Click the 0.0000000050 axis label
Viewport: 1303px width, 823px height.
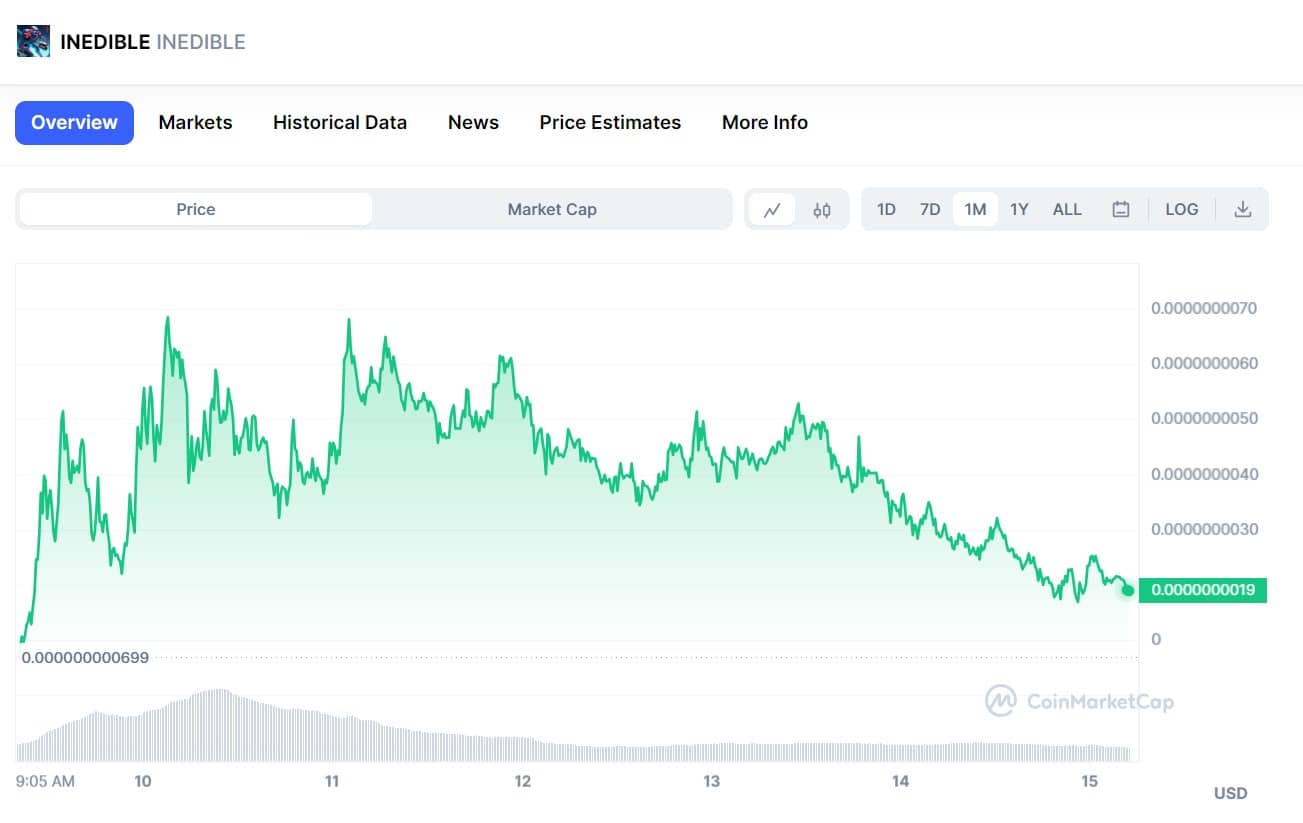[x=1204, y=418]
